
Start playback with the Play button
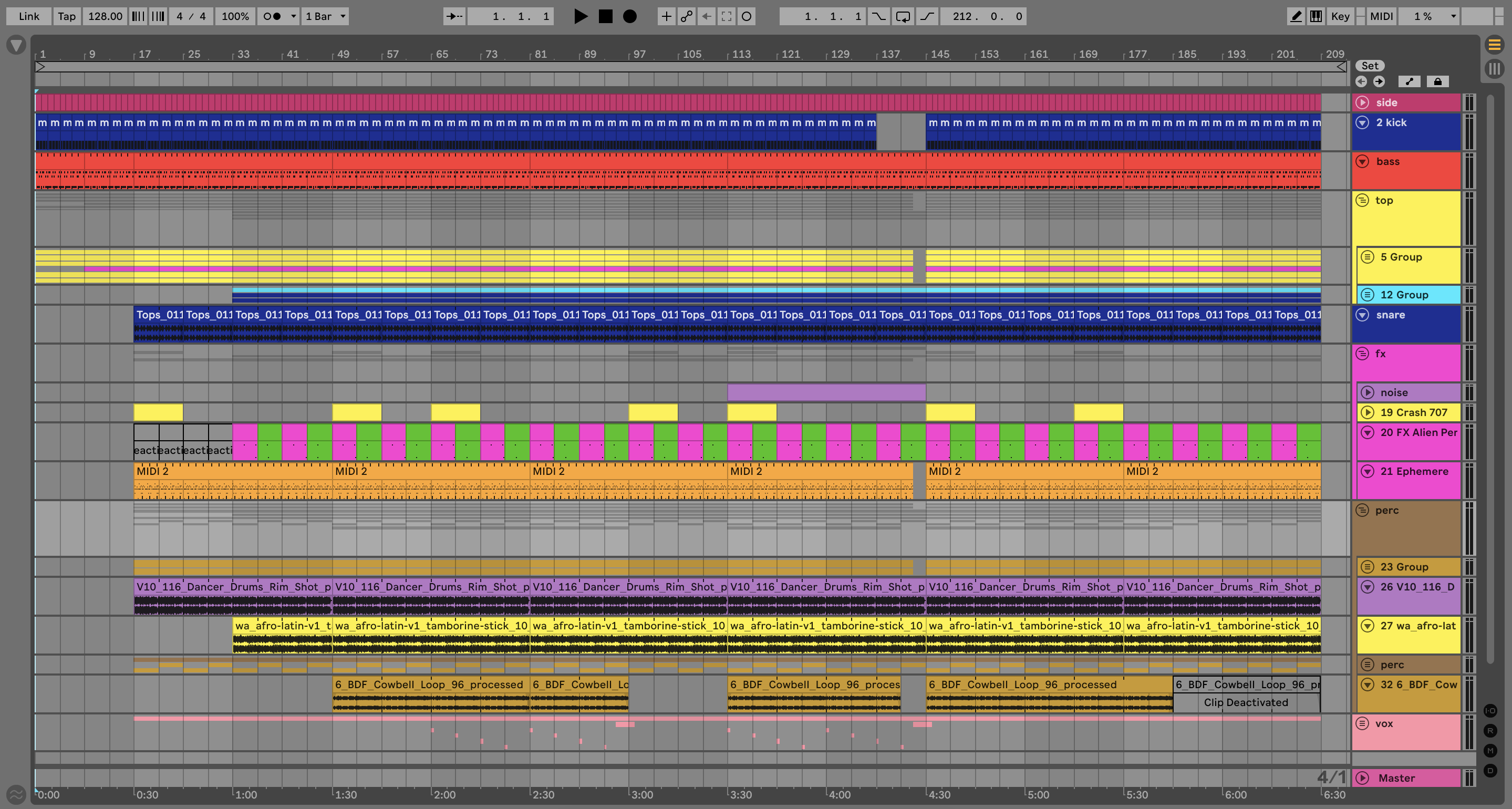coord(580,16)
